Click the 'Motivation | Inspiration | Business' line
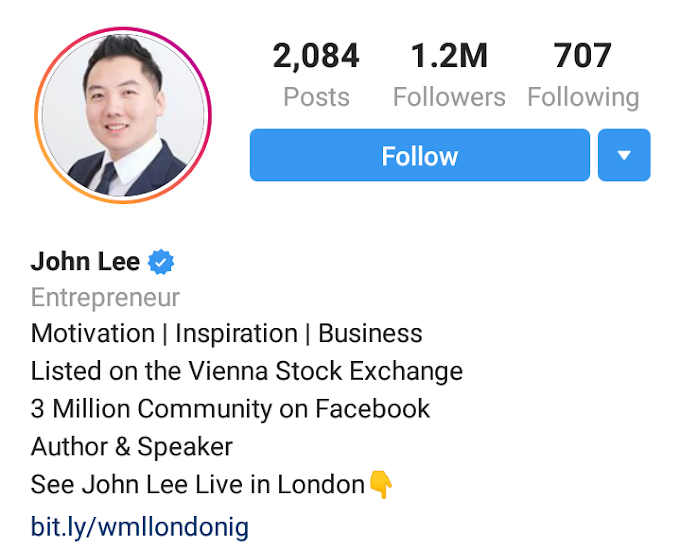Screen dimensions: 680x550 point(226,334)
